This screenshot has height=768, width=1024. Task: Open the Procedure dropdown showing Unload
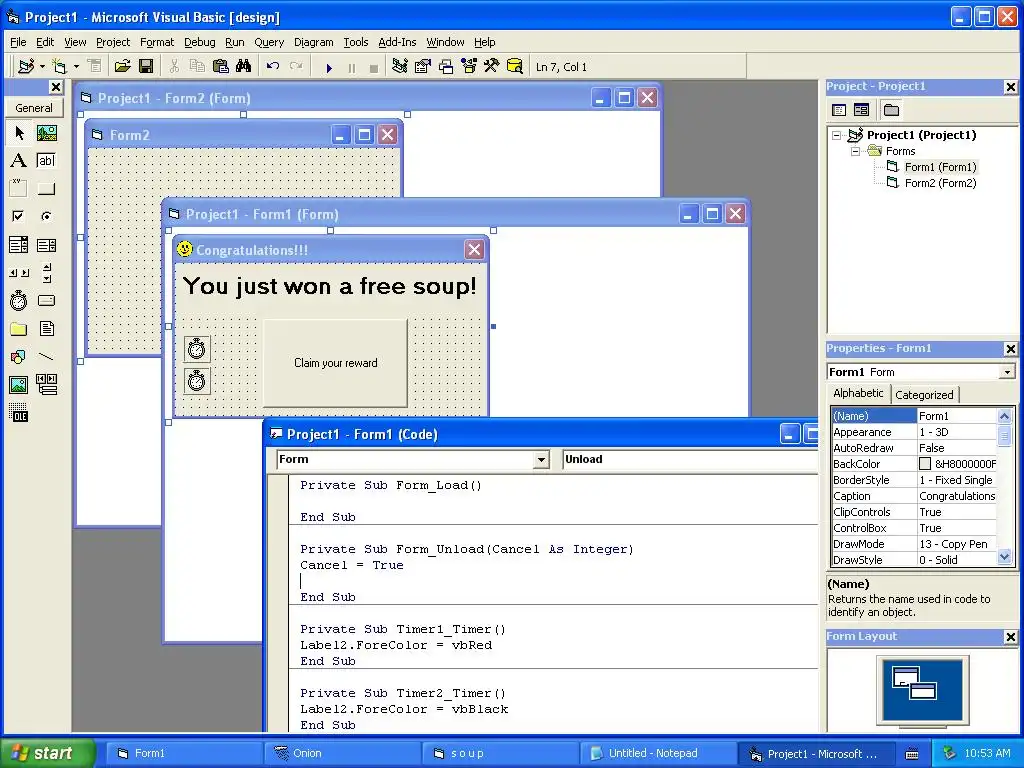click(x=690, y=459)
